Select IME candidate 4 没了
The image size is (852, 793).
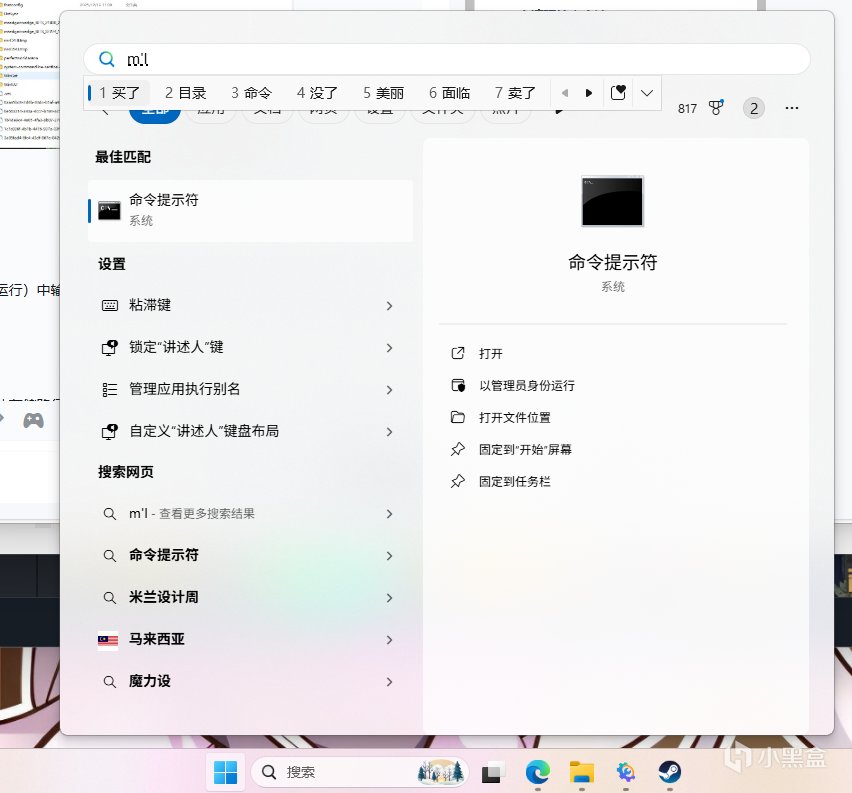click(x=317, y=93)
